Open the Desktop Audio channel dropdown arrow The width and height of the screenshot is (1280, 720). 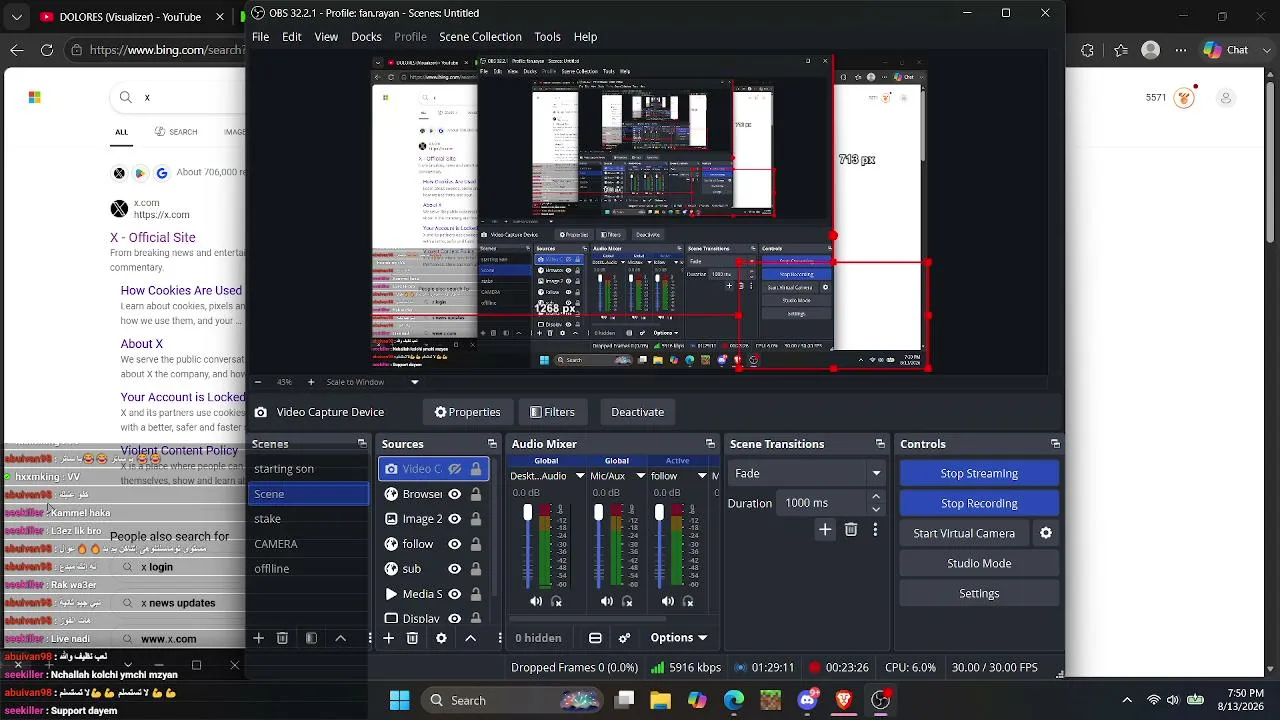[x=580, y=476]
